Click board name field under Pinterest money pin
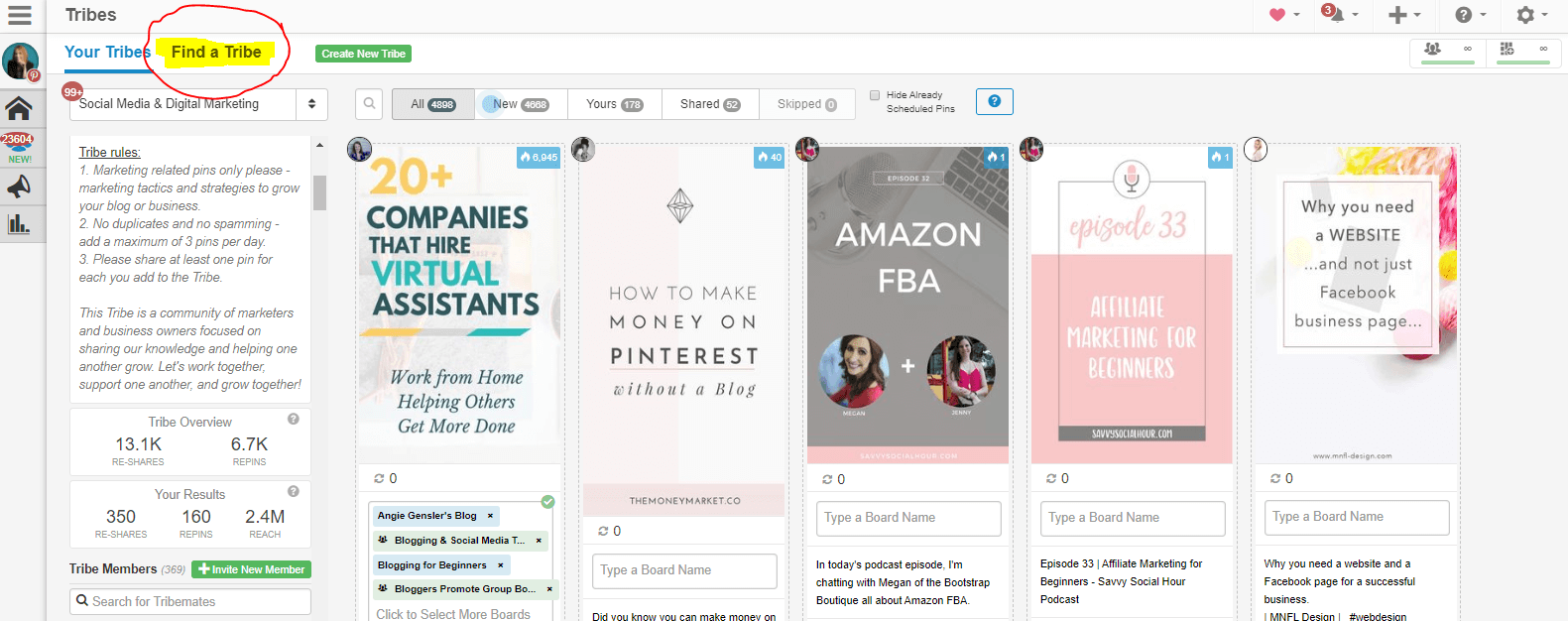1568x621 pixels. point(684,570)
